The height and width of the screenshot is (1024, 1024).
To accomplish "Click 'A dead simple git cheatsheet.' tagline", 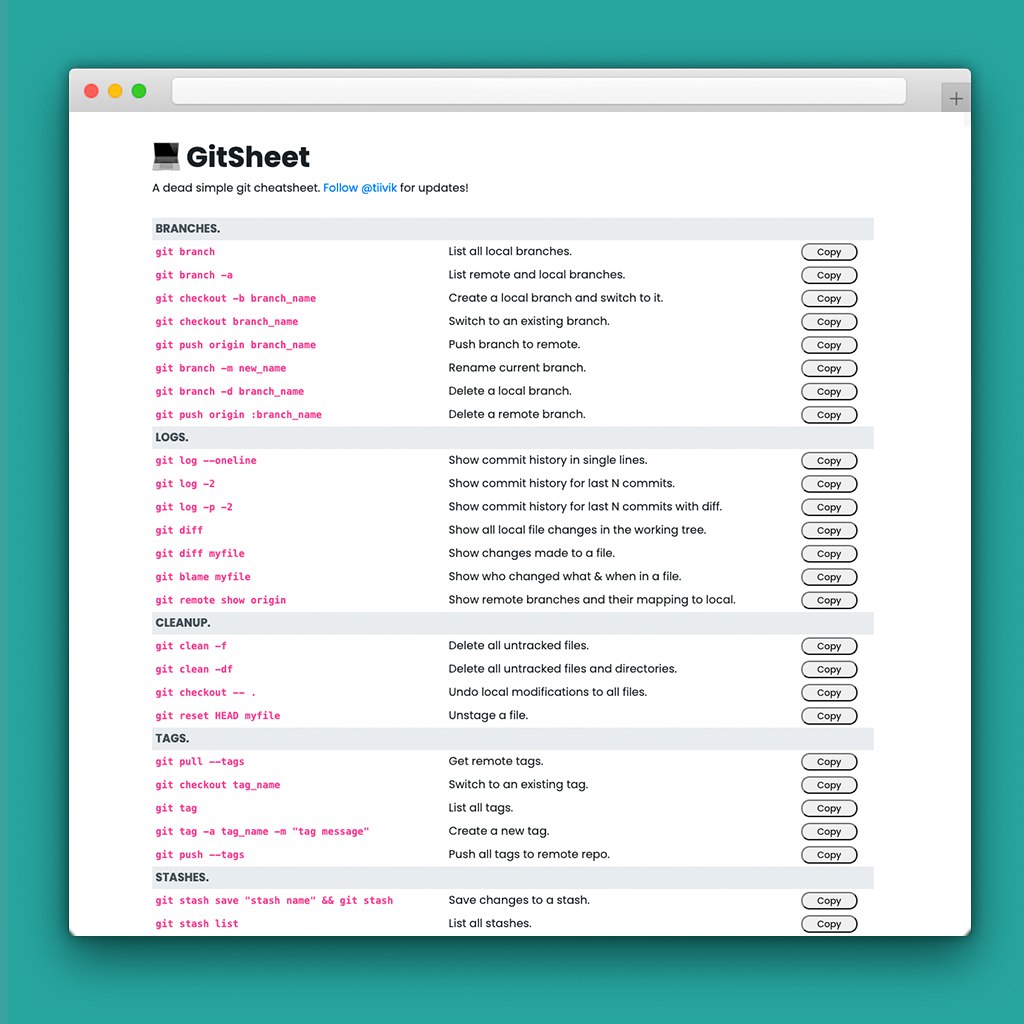I will tap(236, 188).
